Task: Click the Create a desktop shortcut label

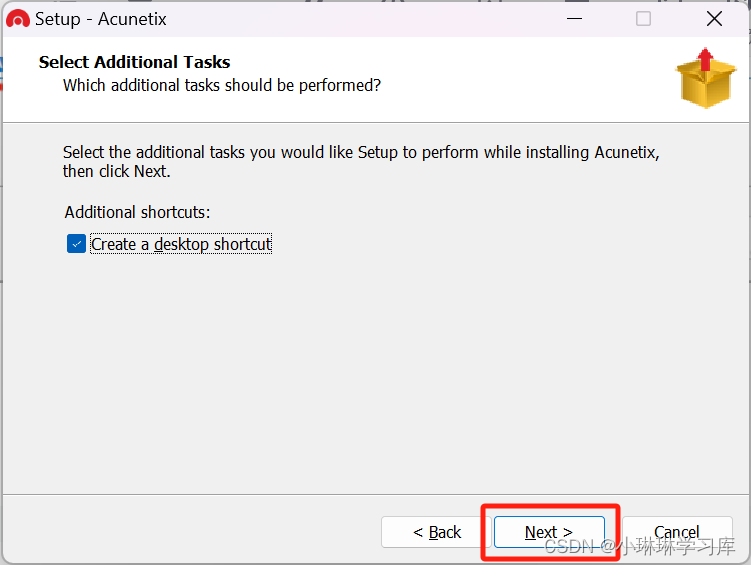Action: tap(181, 244)
